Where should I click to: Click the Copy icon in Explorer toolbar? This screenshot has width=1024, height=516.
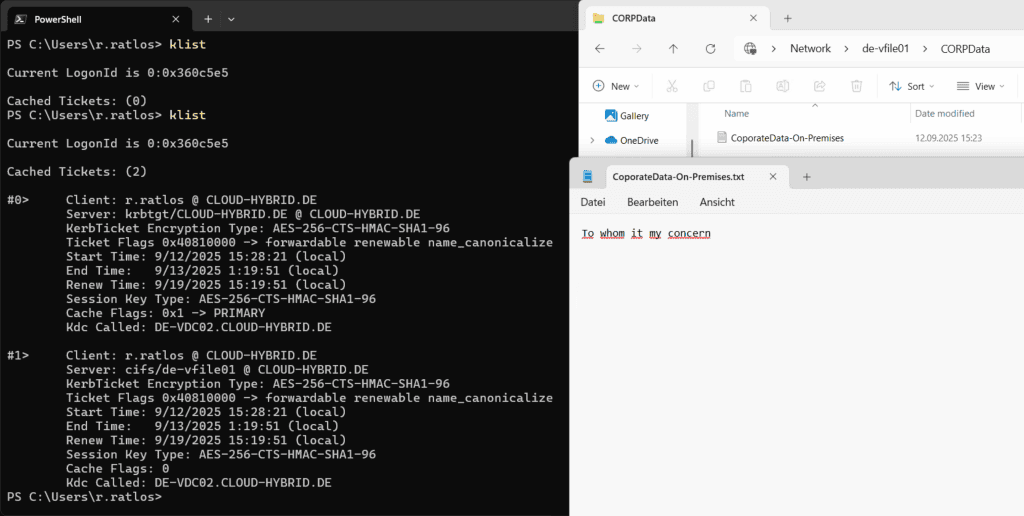pos(709,86)
